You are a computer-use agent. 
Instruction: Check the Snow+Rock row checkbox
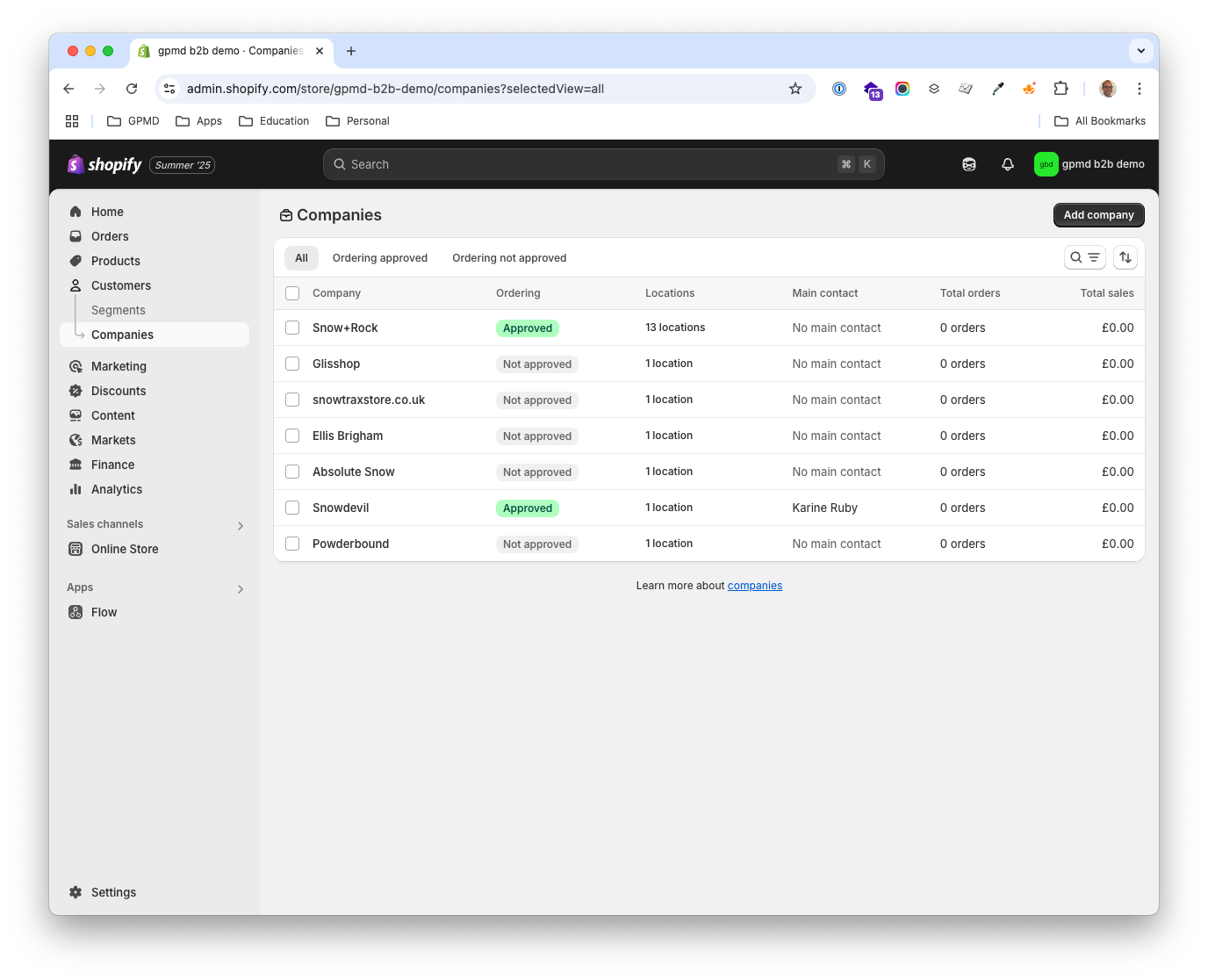pyautogui.click(x=292, y=328)
